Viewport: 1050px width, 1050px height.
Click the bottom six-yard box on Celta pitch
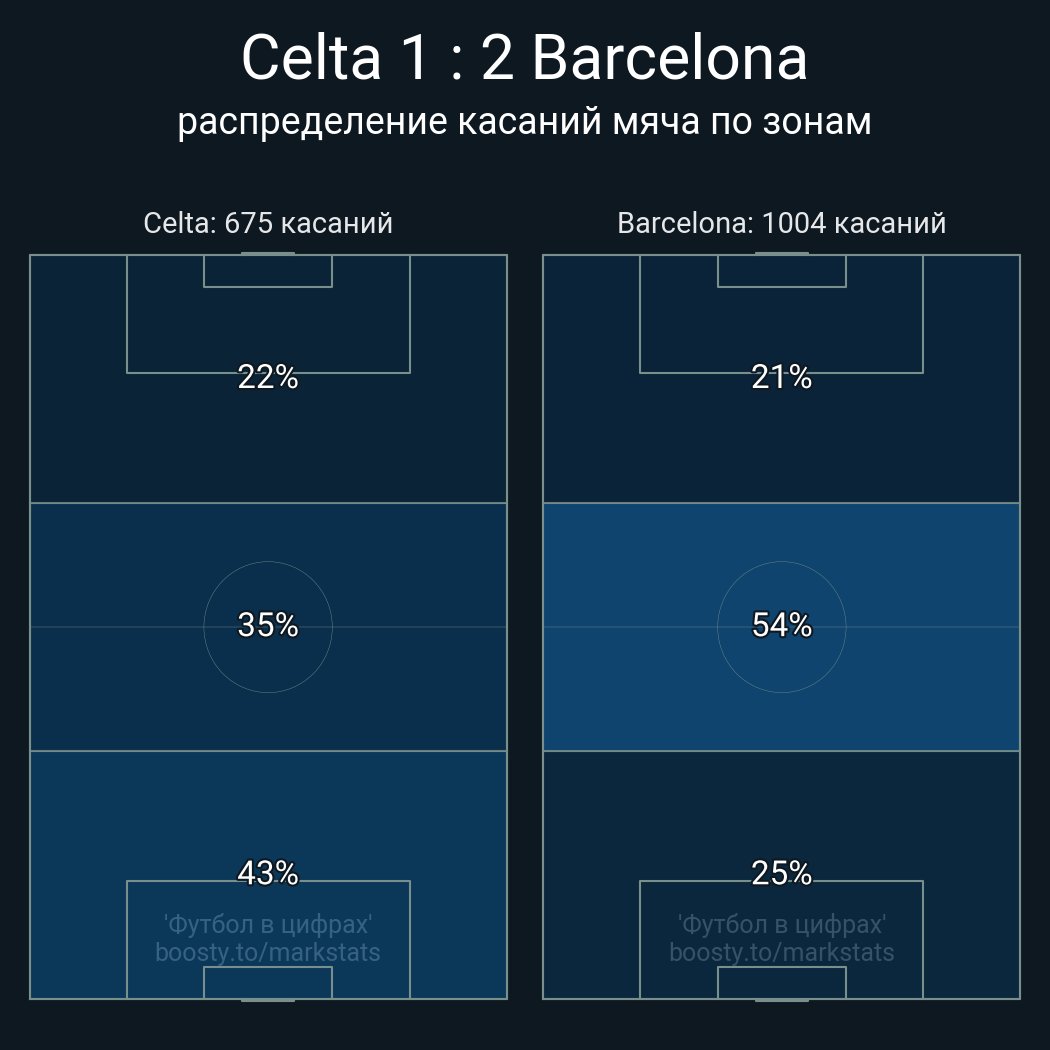point(268,982)
